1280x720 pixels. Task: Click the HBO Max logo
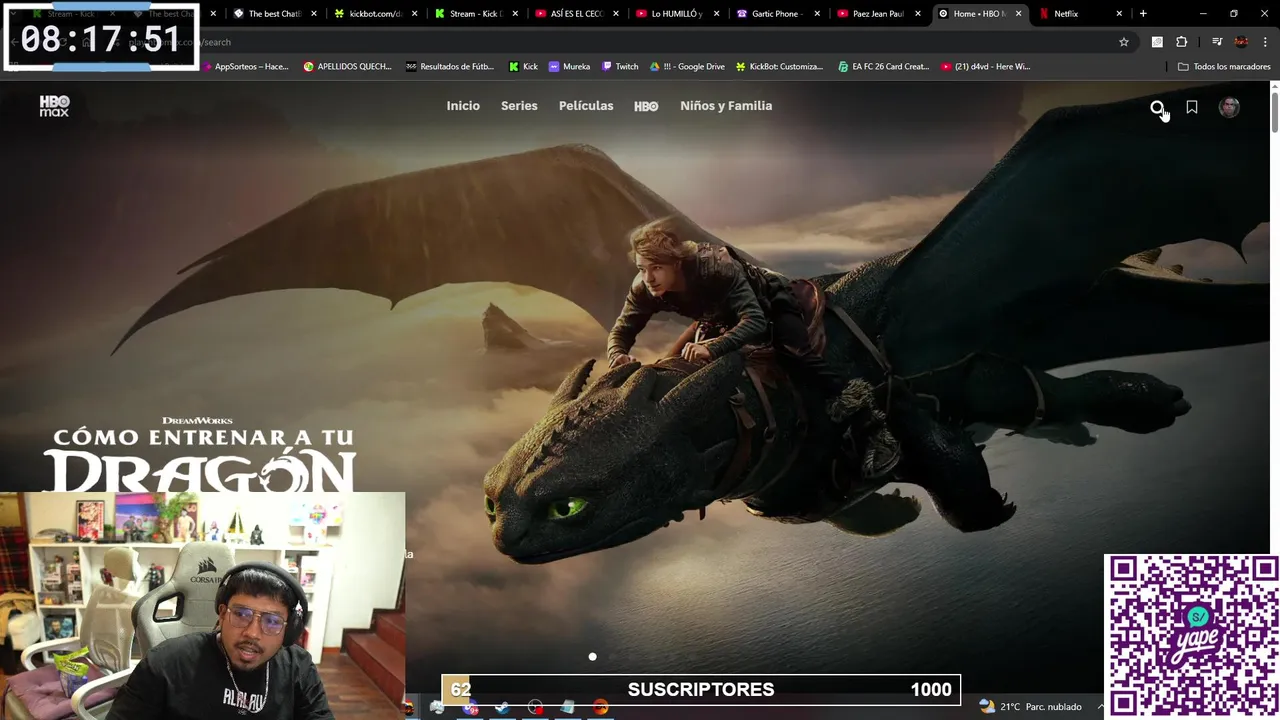54,106
